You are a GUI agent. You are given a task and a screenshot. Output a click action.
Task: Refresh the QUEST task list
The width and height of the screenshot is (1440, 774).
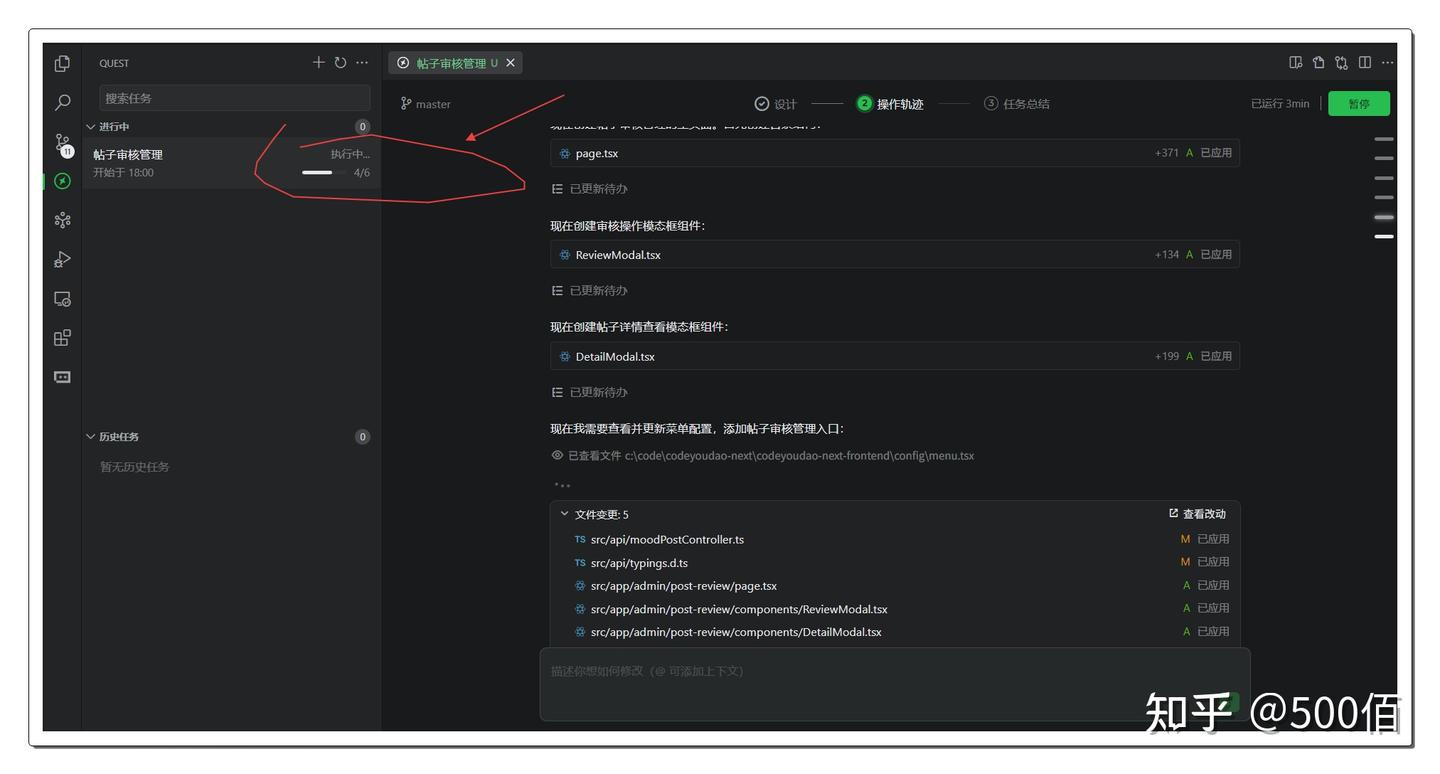340,62
